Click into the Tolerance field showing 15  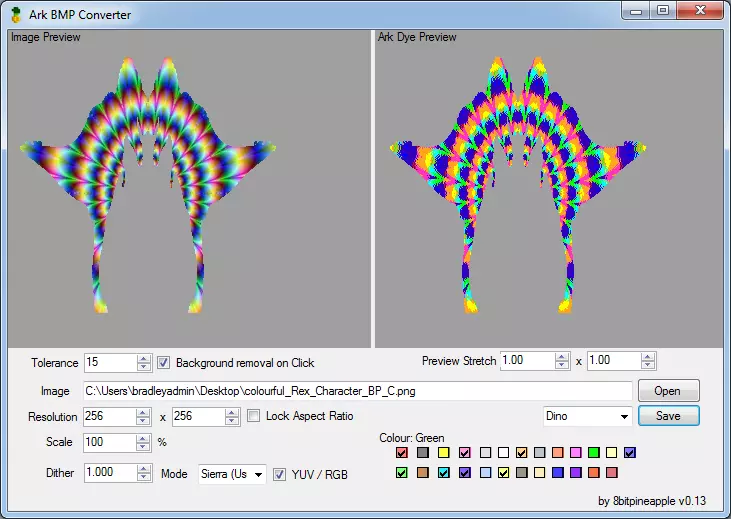pos(110,363)
